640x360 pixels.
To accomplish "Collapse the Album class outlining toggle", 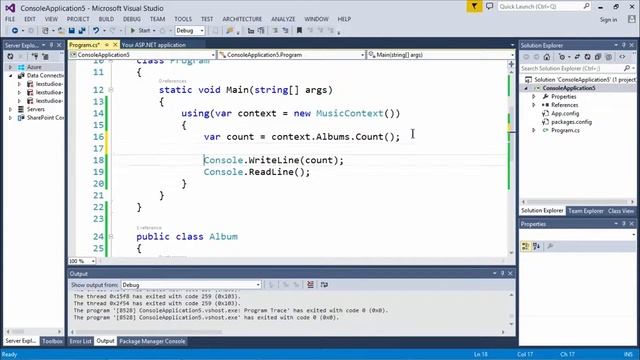I will [111, 236].
